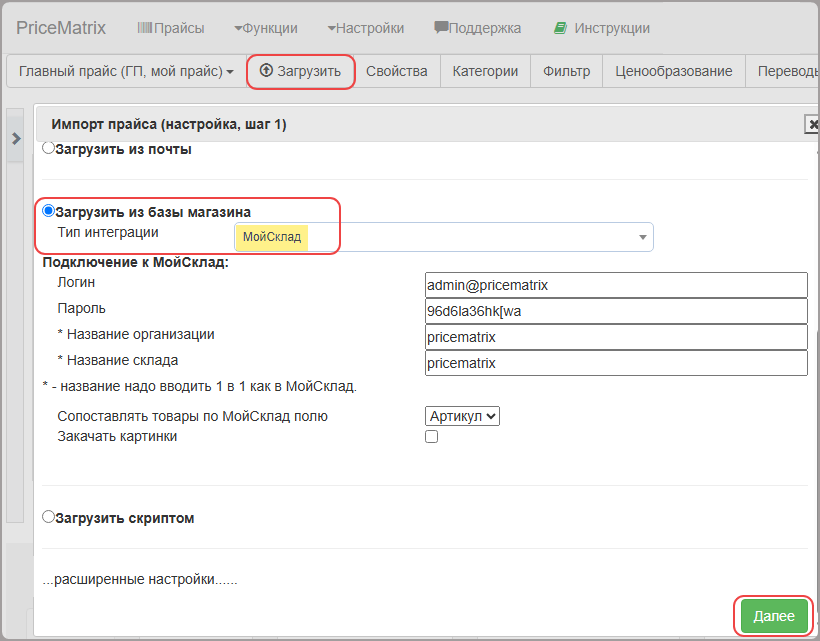Viewport: 820px width, 641px height.
Task: Click the barcode icon beside Прайсы
Action: [x=144, y=28]
